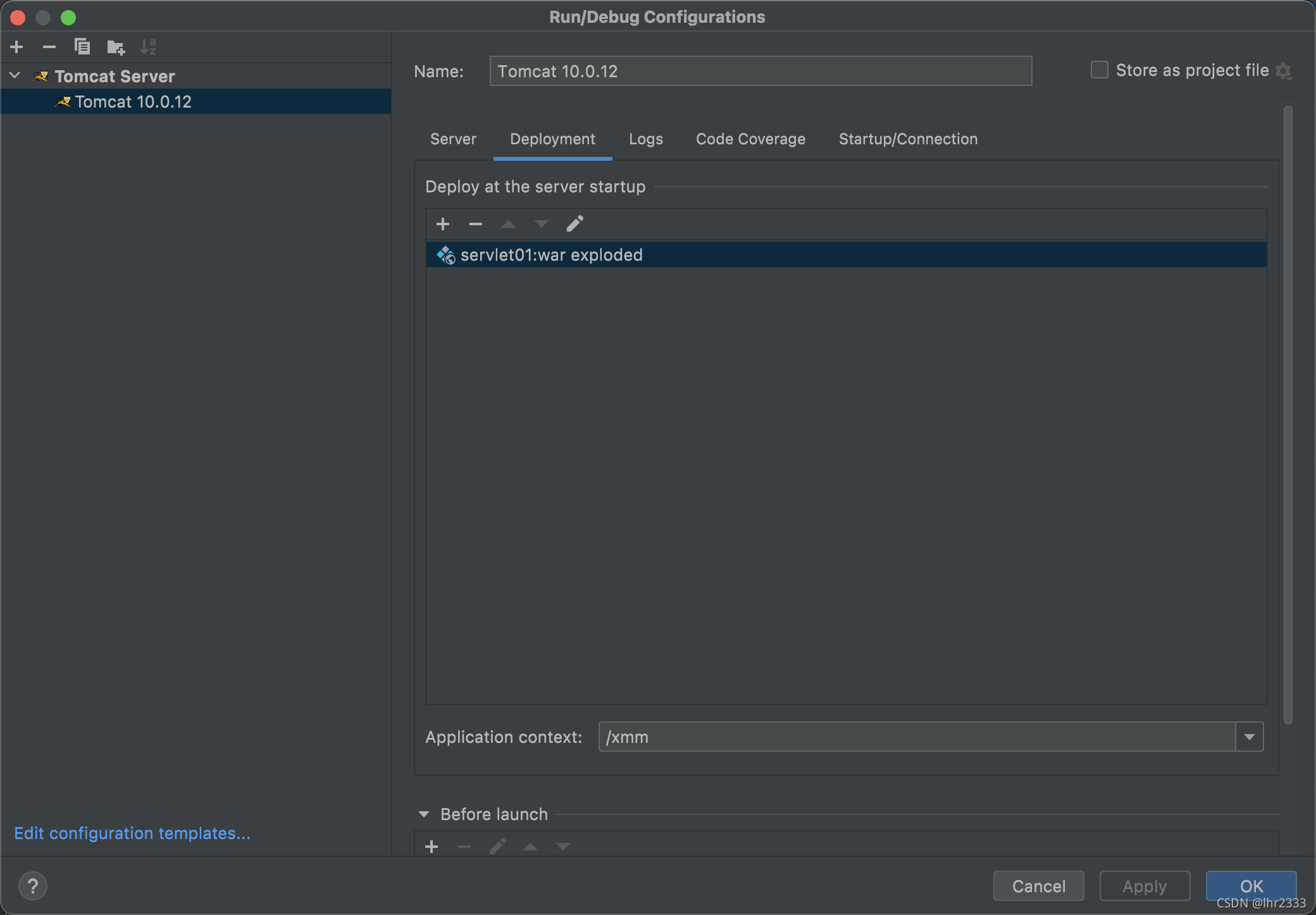
Task: Collapse the Tomcat Server tree node
Action: tap(15, 76)
